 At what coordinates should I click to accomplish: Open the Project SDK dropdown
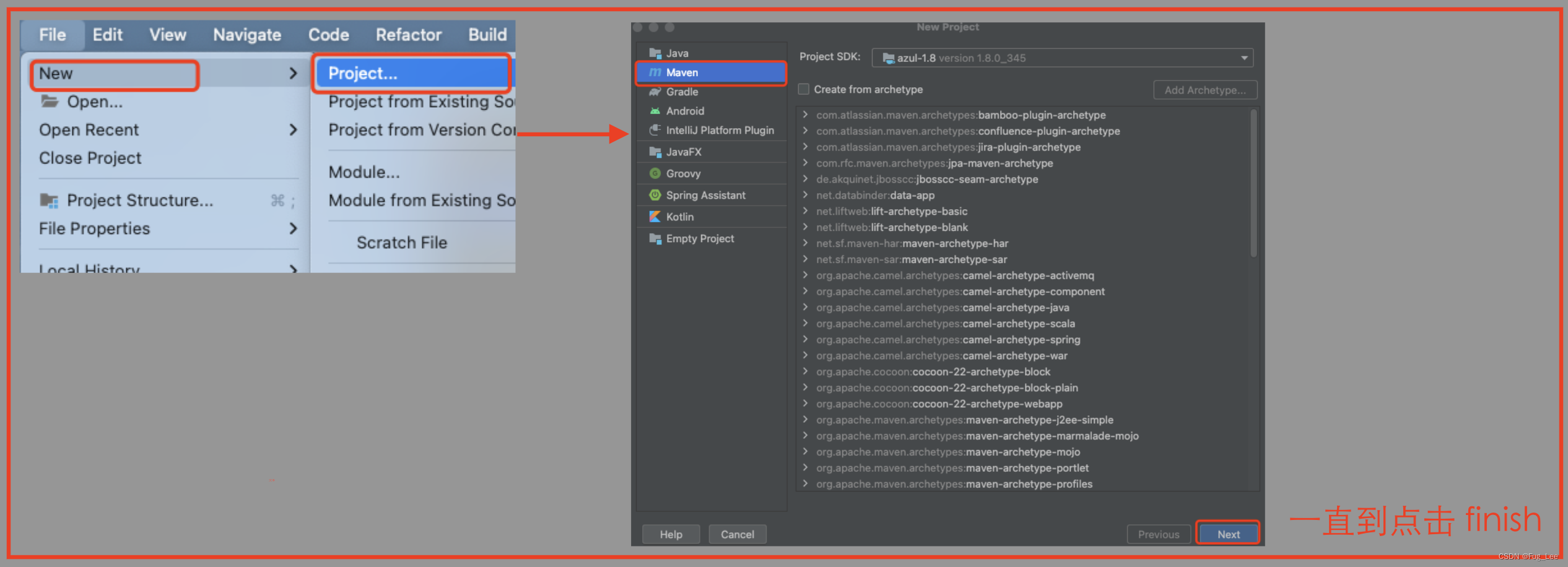(x=1063, y=58)
